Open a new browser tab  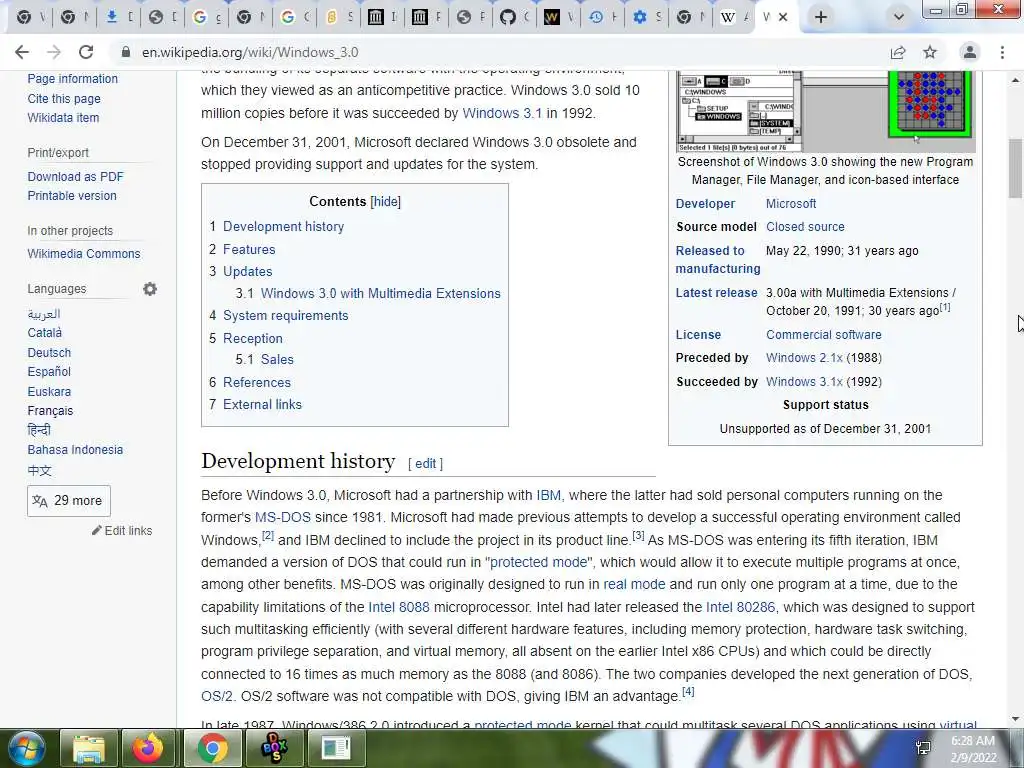click(x=821, y=18)
